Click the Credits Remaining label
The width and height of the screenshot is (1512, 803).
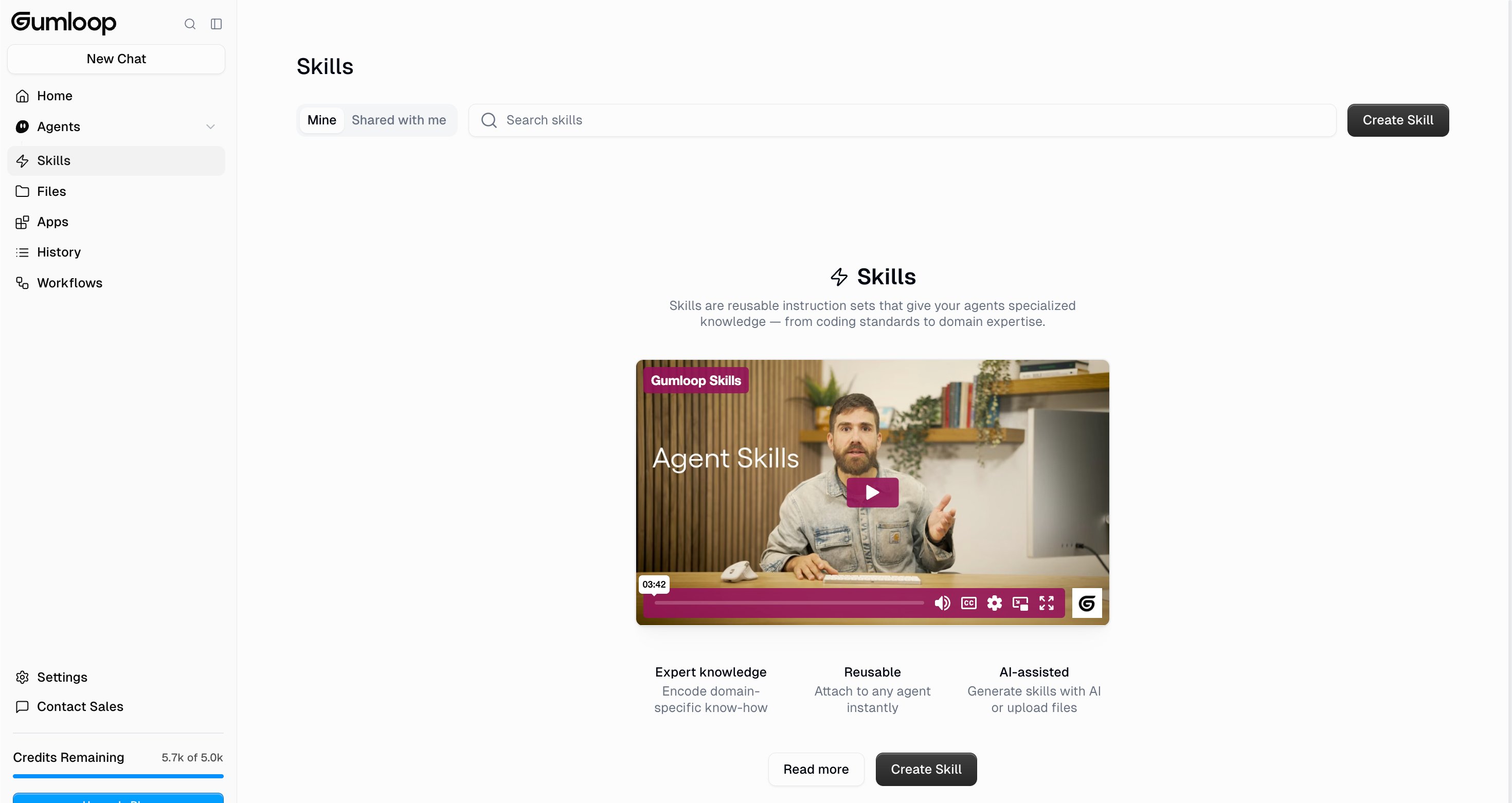pos(69,758)
